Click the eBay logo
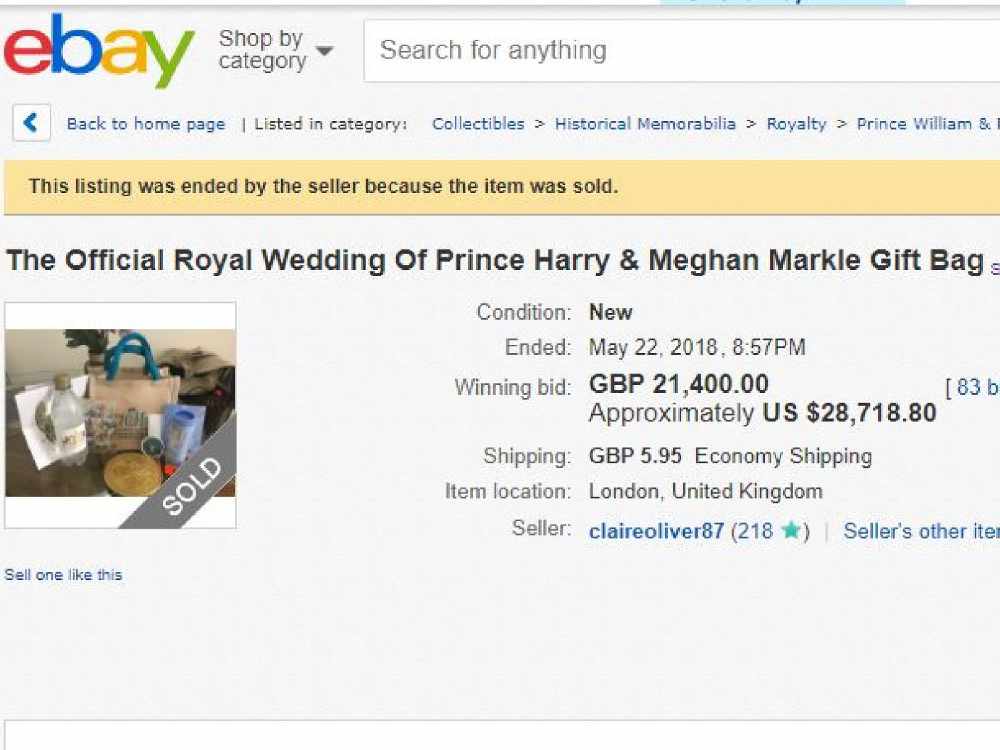 click(x=99, y=52)
